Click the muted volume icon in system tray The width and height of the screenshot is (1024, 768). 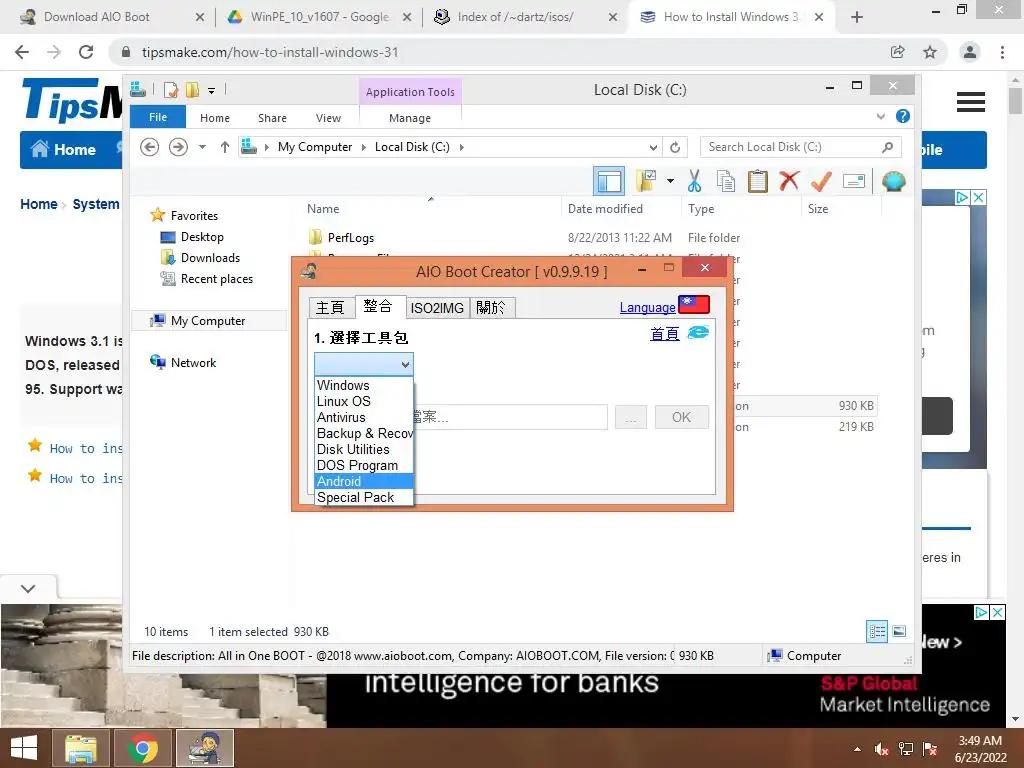882,749
